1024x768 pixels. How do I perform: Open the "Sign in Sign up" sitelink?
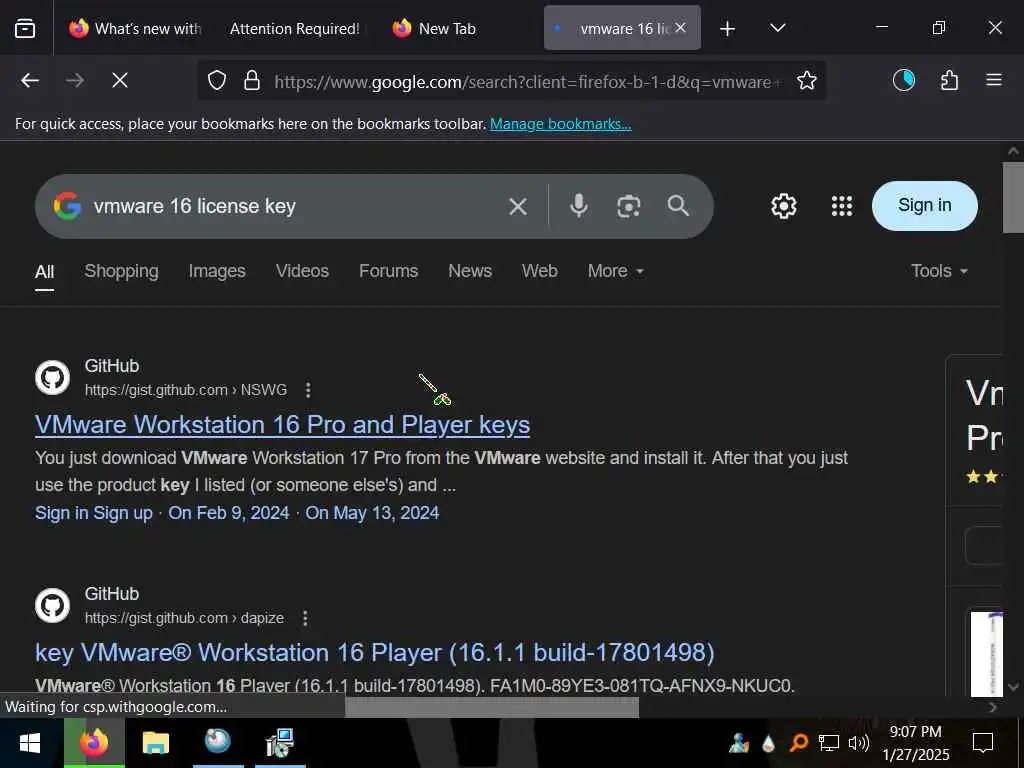coord(93,513)
